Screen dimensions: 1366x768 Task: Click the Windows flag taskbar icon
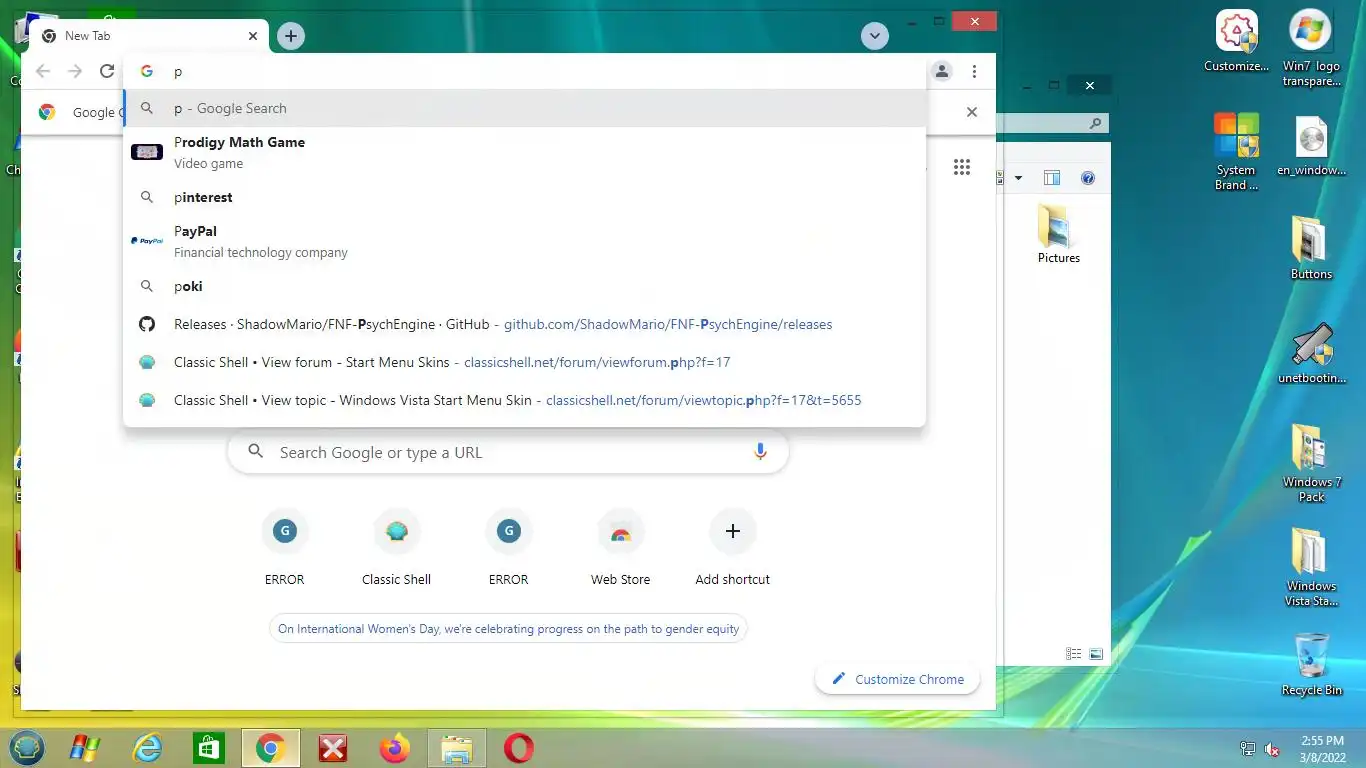pyautogui.click(x=85, y=748)
